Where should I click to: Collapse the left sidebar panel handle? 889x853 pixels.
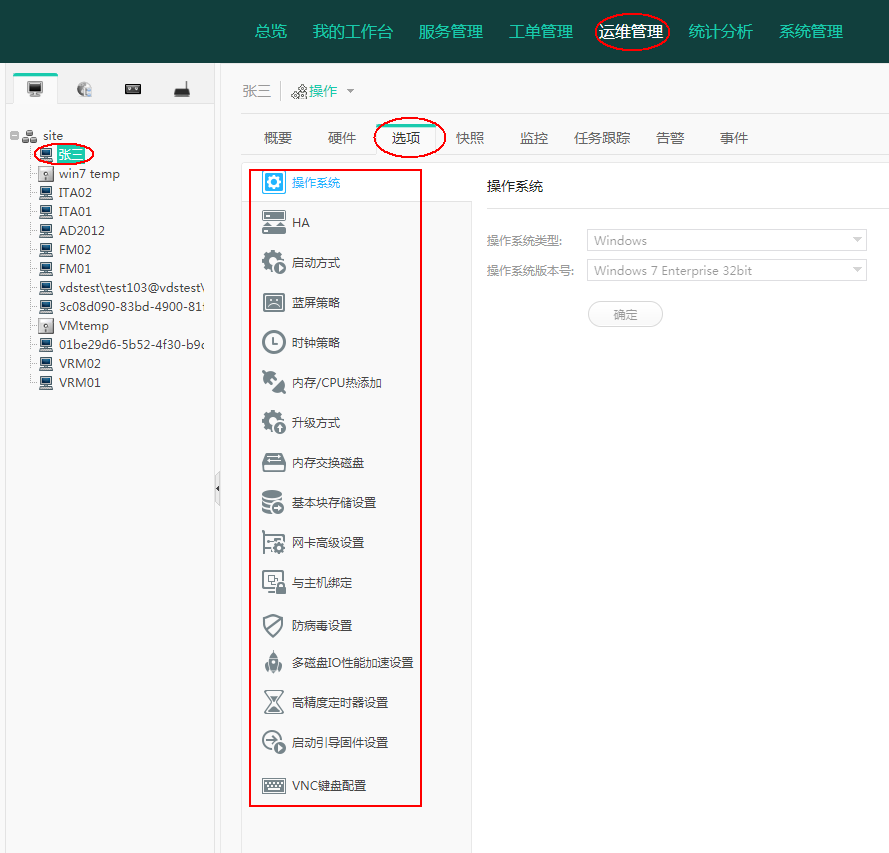click(x=217, y=488)
